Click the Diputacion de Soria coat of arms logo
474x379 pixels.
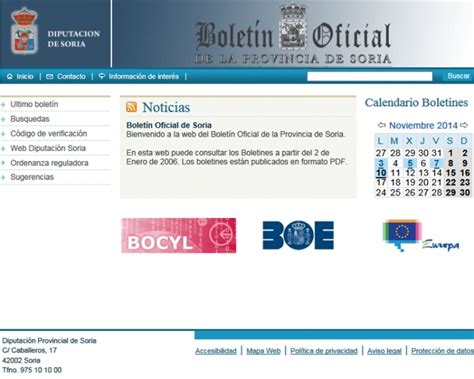(24, 31)
